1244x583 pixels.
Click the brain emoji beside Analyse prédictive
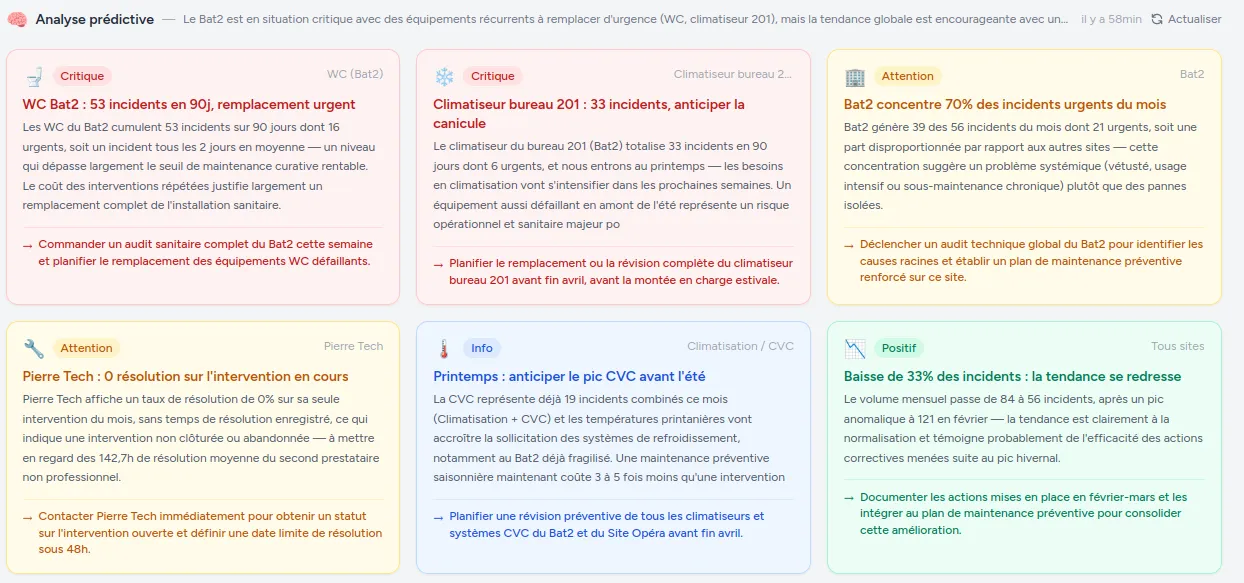click(17, 18)
